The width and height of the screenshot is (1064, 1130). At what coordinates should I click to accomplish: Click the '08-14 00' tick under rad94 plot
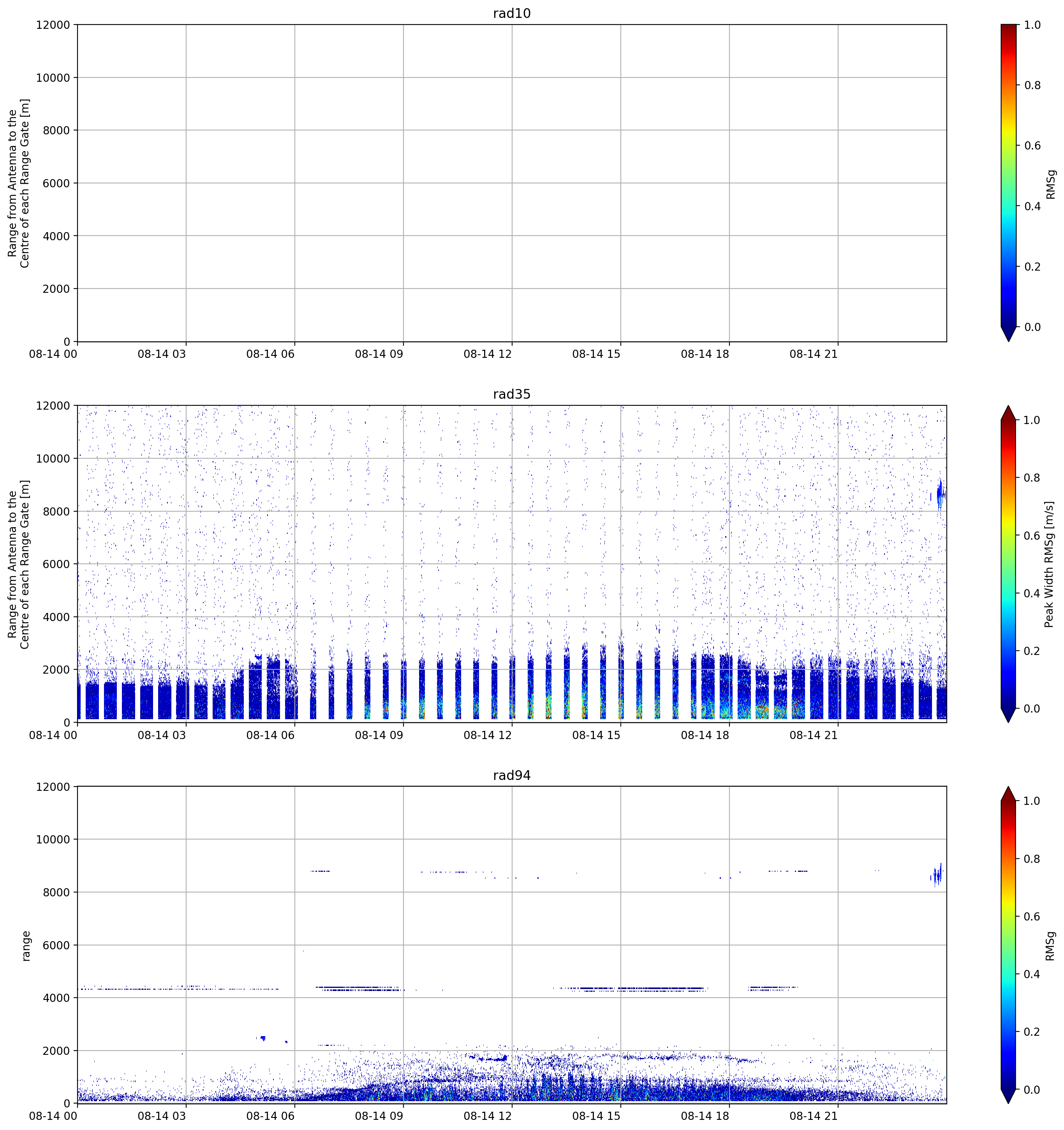click(53, 1116)
